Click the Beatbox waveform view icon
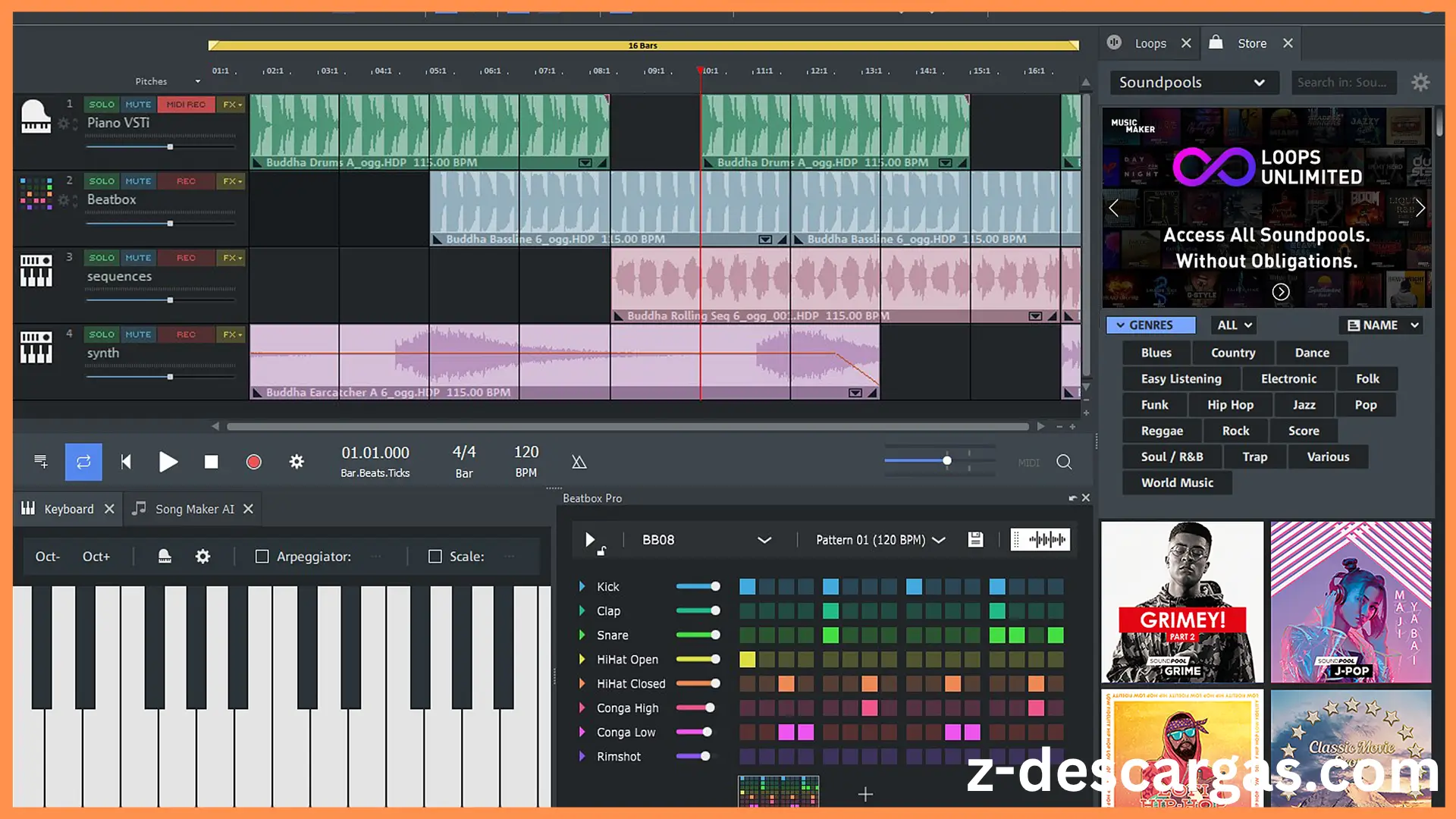This screenshot has width=1456, height=819. [1040, 540]
